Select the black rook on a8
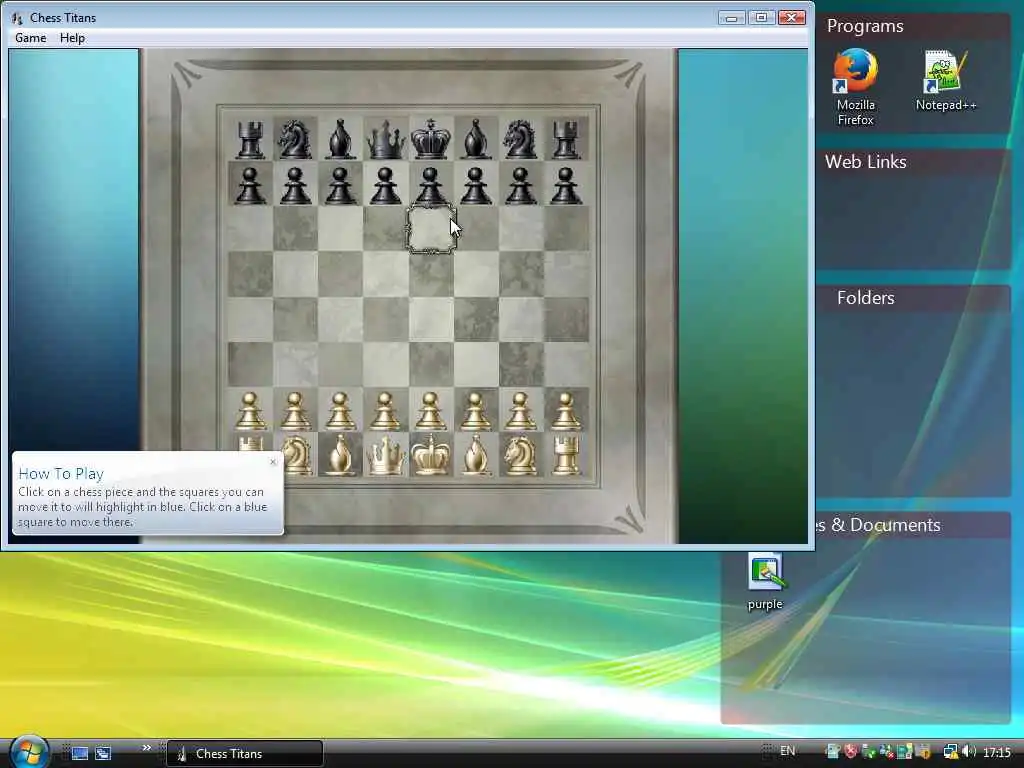This screenshot has height=768, width=1024. click(250, 139)
